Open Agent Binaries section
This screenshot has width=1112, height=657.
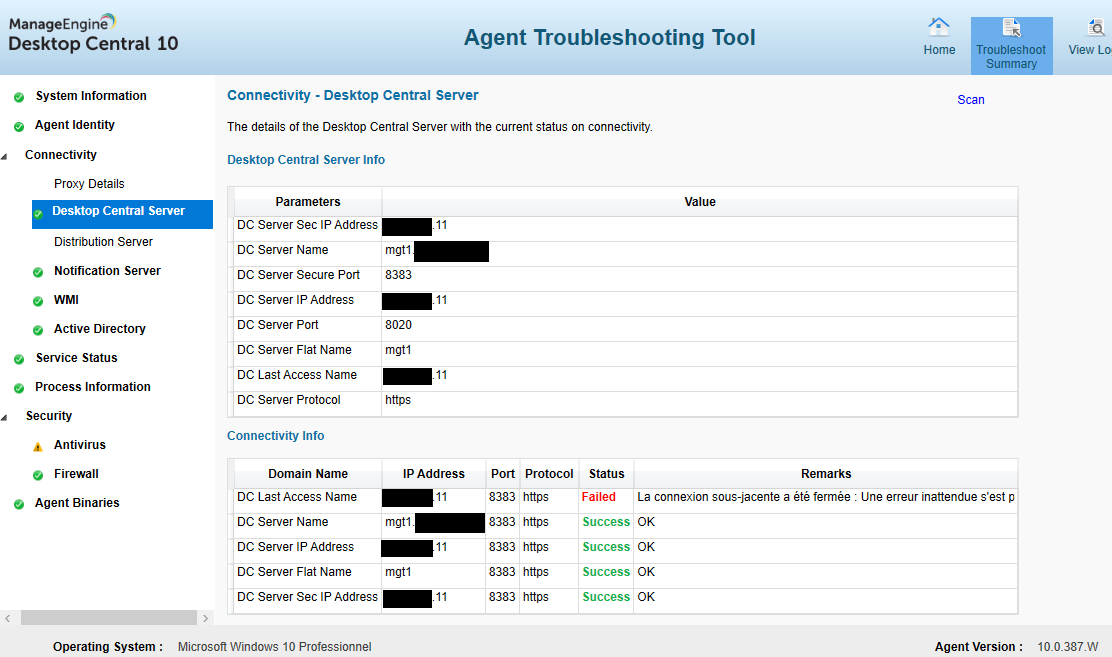(x=77, y=503)
